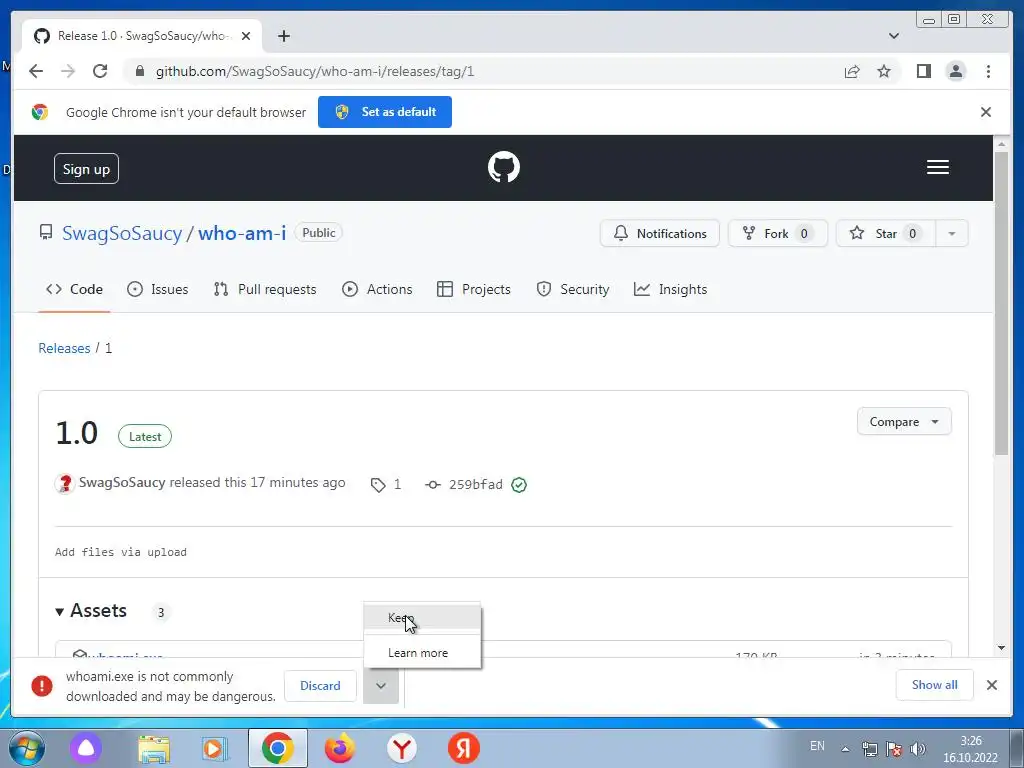Screen dimensions: 1024x768
Task: Click the volume speaker tray icon
Action: click(918, 749)
